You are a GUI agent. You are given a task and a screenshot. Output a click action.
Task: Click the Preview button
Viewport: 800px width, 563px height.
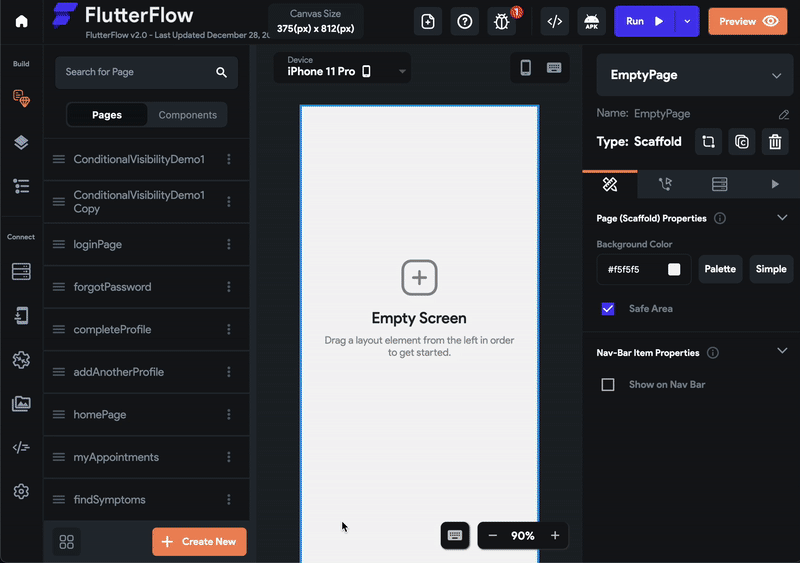748,21
